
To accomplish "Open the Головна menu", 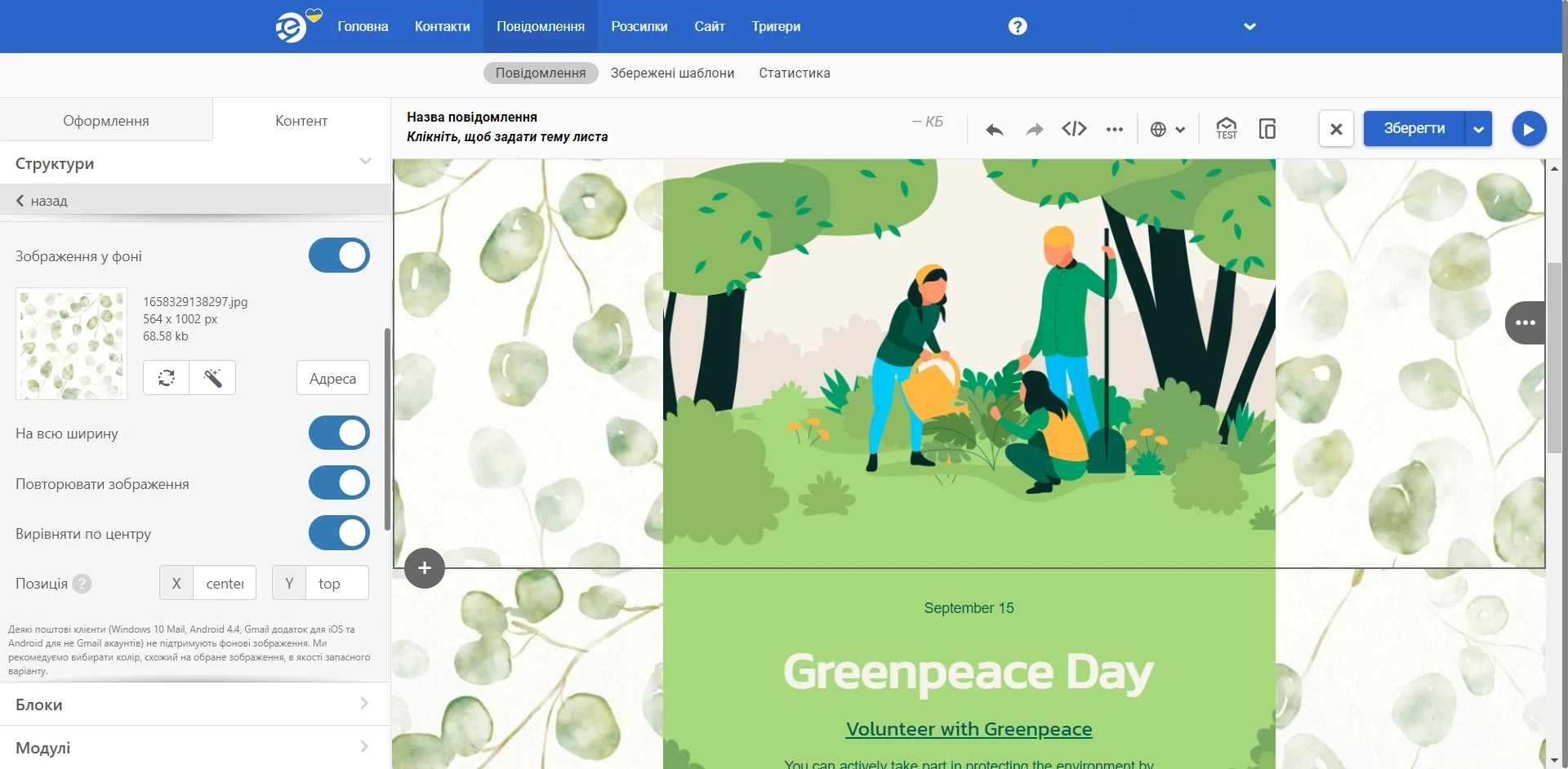I will 363,26.
